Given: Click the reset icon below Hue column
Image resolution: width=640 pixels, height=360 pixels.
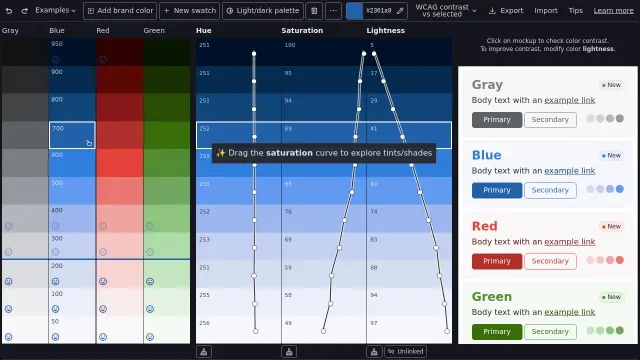Looking at the screenshot, I should tap(204, 351).
